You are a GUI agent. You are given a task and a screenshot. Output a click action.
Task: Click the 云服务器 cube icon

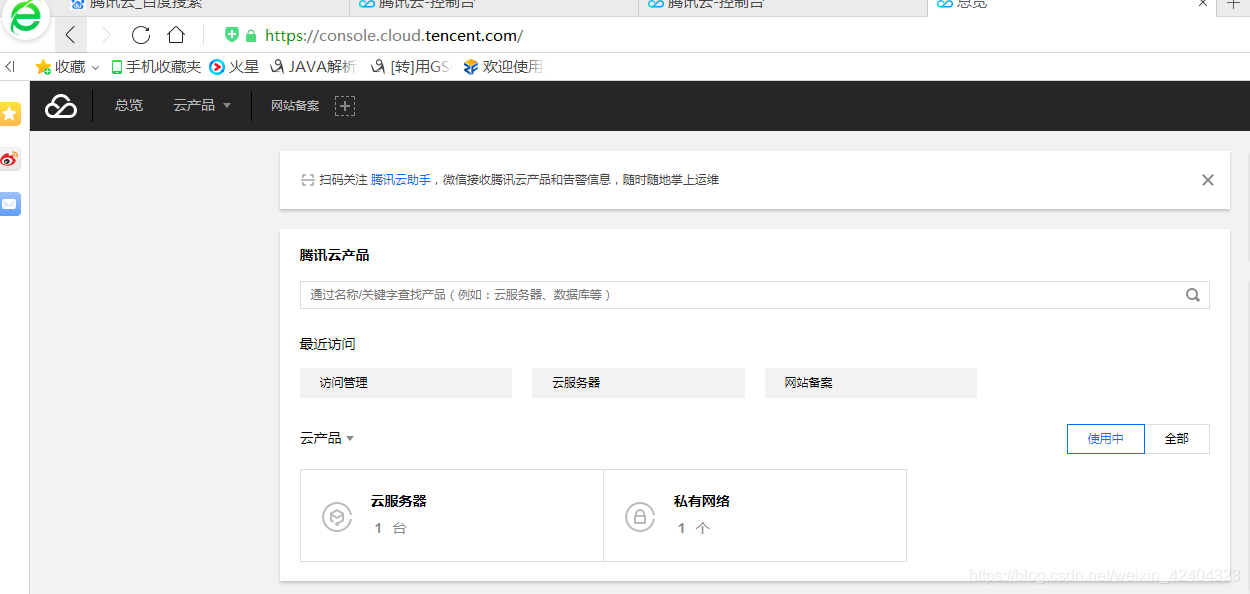337,516
